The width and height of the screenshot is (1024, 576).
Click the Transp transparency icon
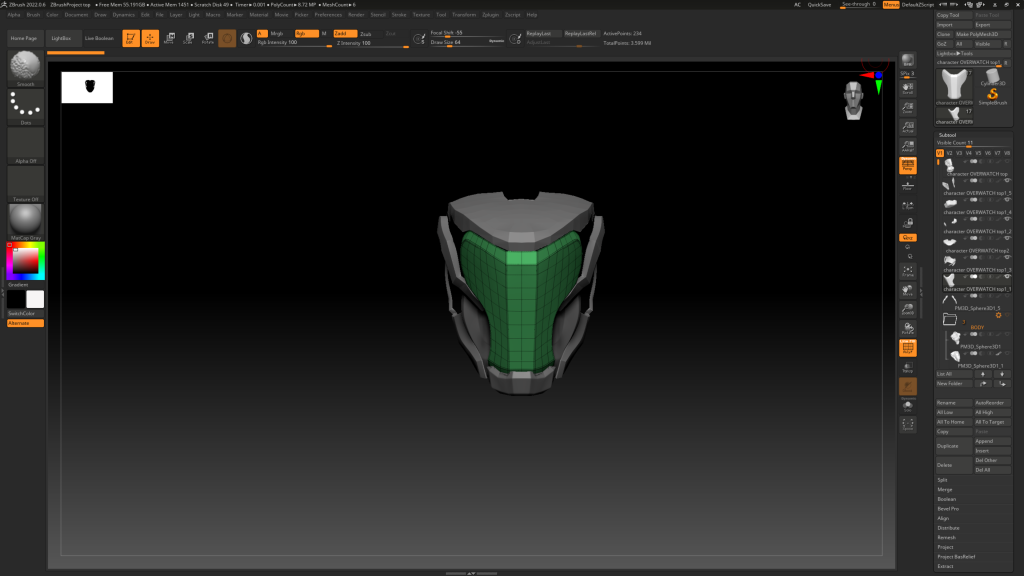pyautogui.click(x=908, y=368)
